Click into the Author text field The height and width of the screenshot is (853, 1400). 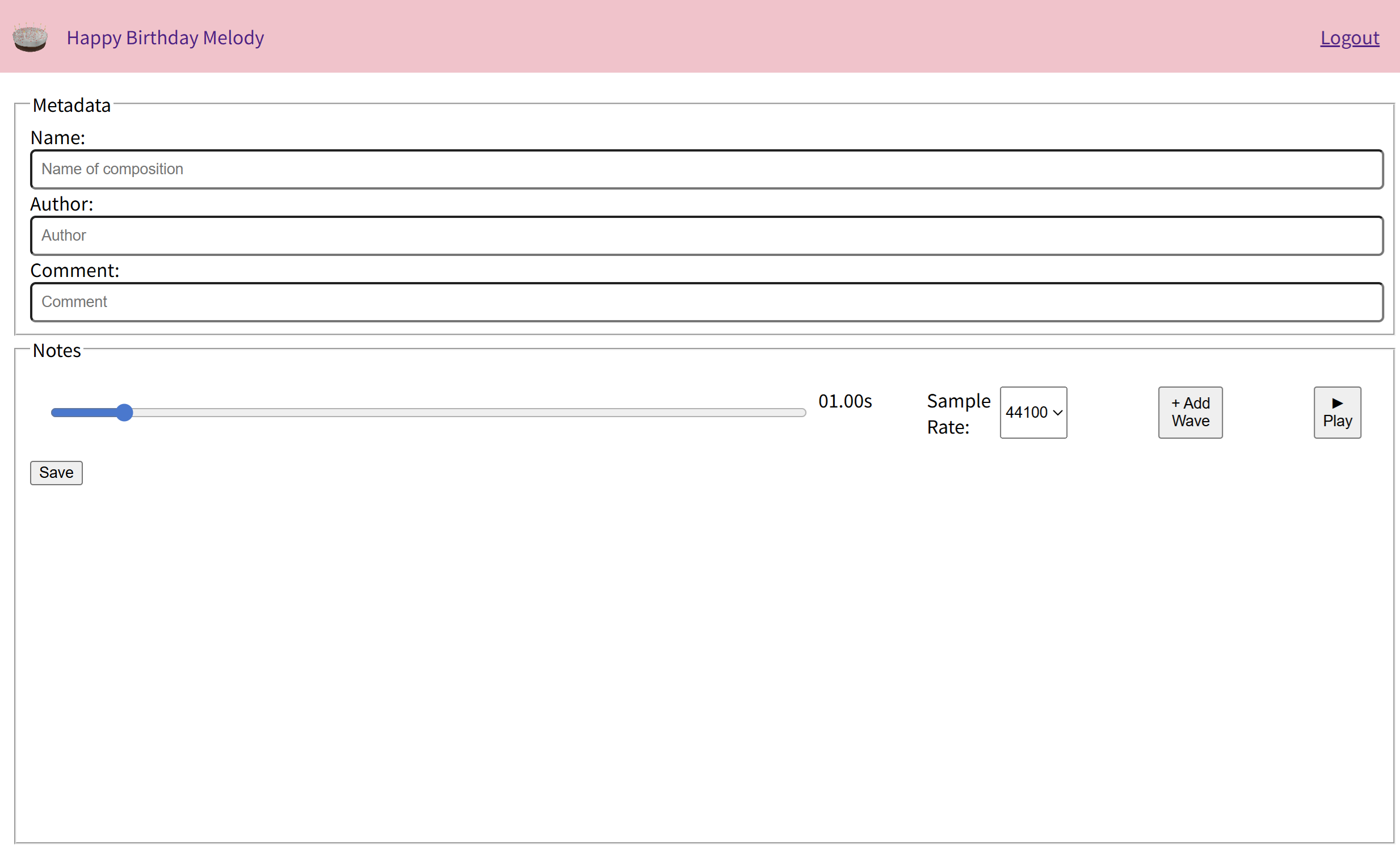point(707,236)
